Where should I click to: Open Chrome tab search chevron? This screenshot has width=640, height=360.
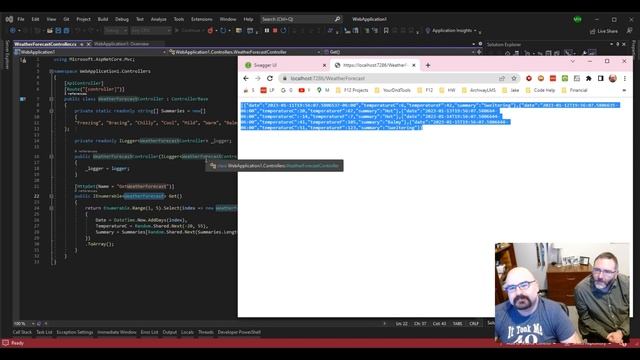coord(573,61)
